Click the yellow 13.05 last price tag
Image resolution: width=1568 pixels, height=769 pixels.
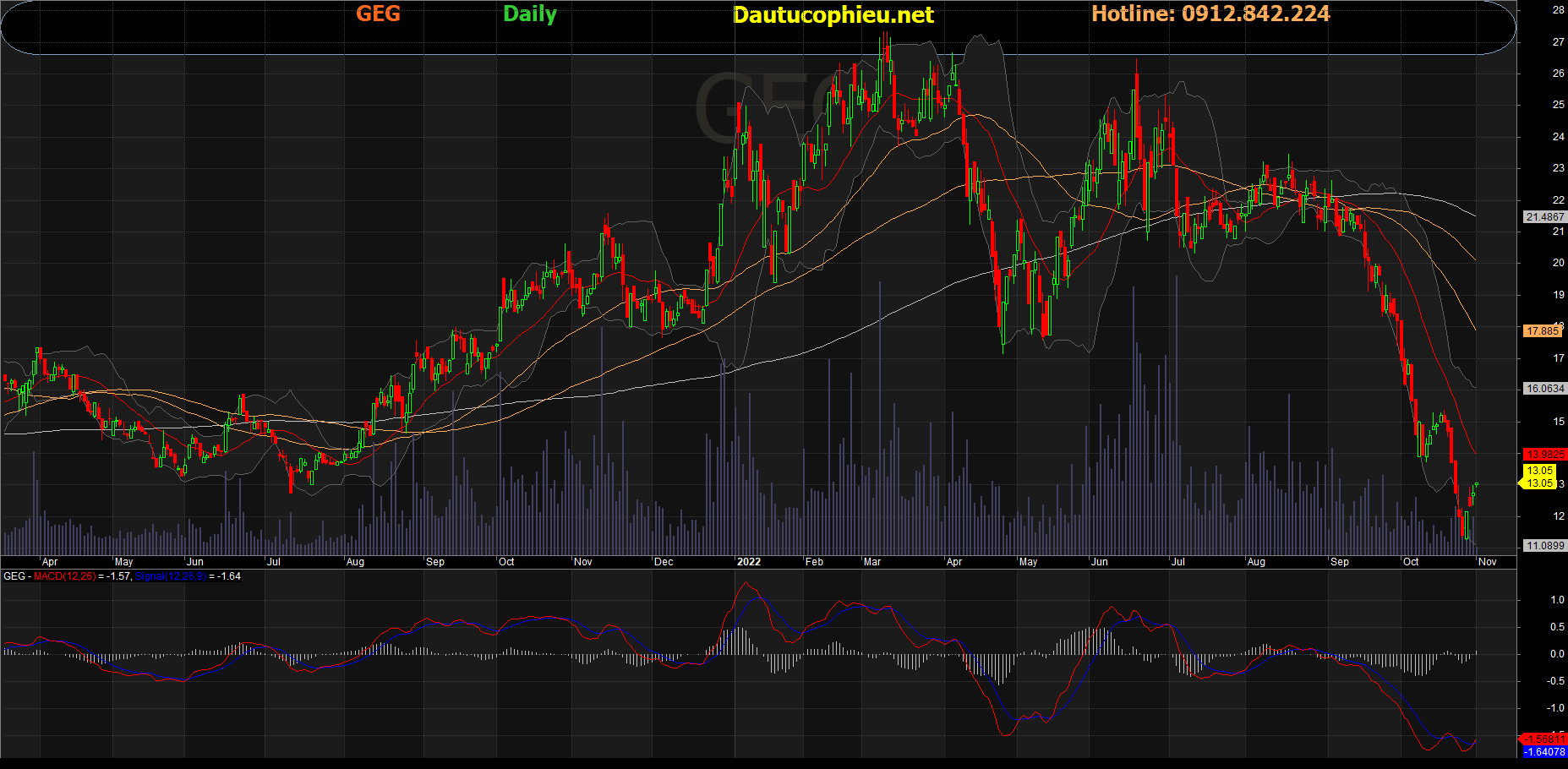1539,471
